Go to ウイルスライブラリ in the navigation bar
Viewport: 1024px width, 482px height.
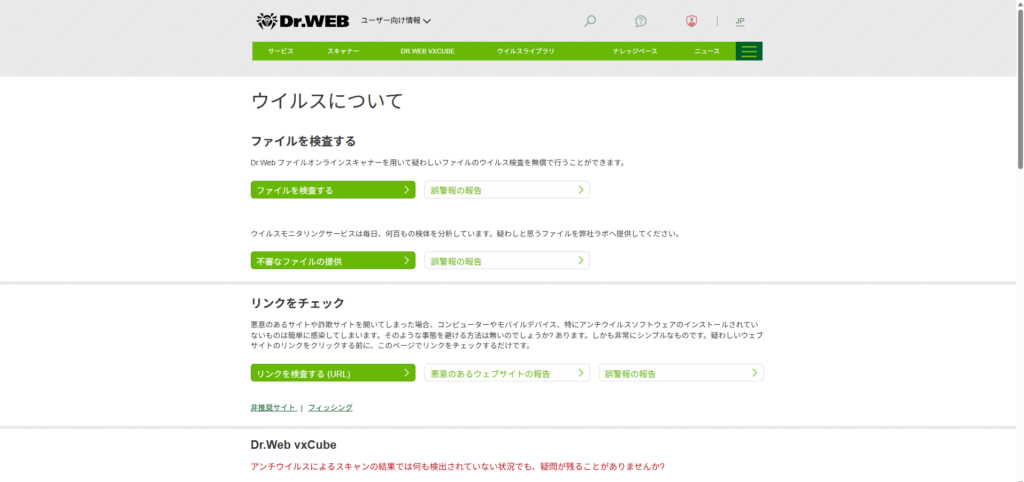click(x=526, y=51)
